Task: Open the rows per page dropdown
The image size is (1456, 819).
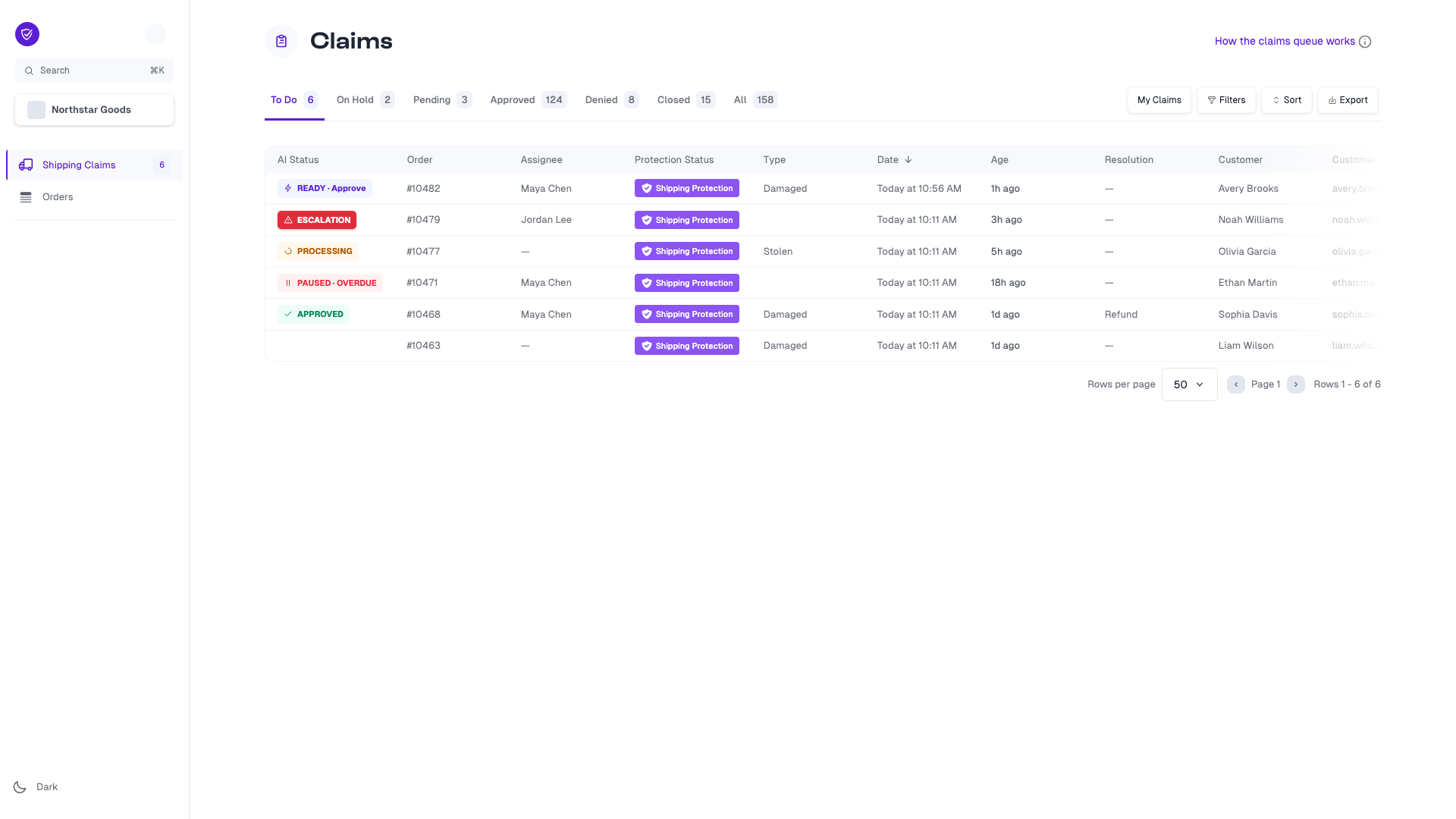Action: click(1189, 384)
